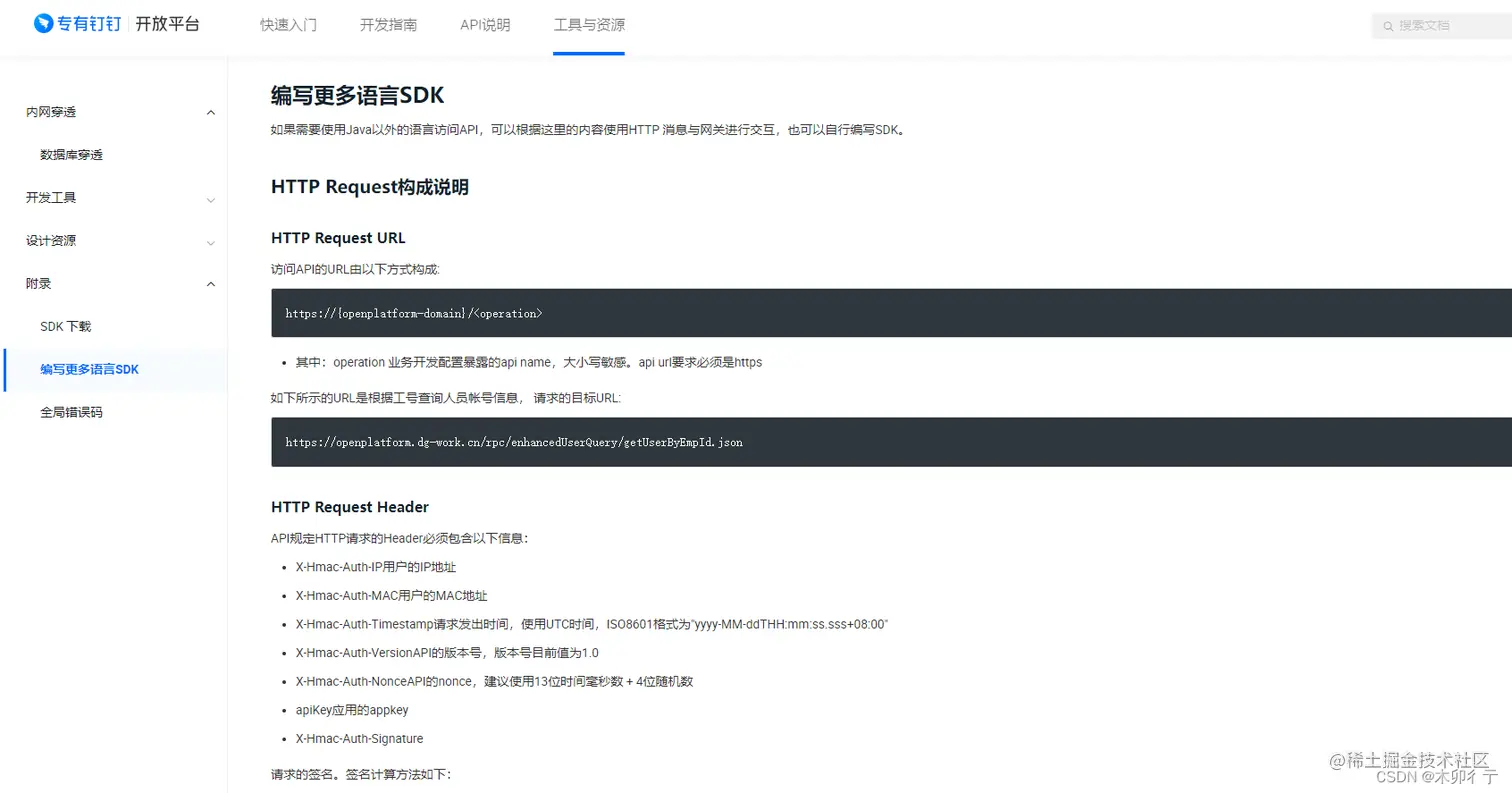Select the API说明 tab
The height and width of the screenshot is (793, 1512).
tap(485, 25)
